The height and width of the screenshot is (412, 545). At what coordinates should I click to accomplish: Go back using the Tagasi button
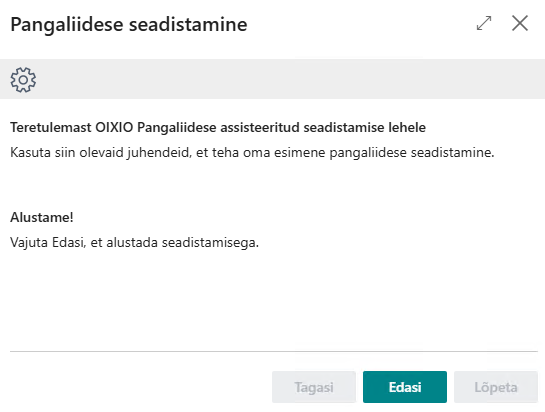click(x=314, y=387)
